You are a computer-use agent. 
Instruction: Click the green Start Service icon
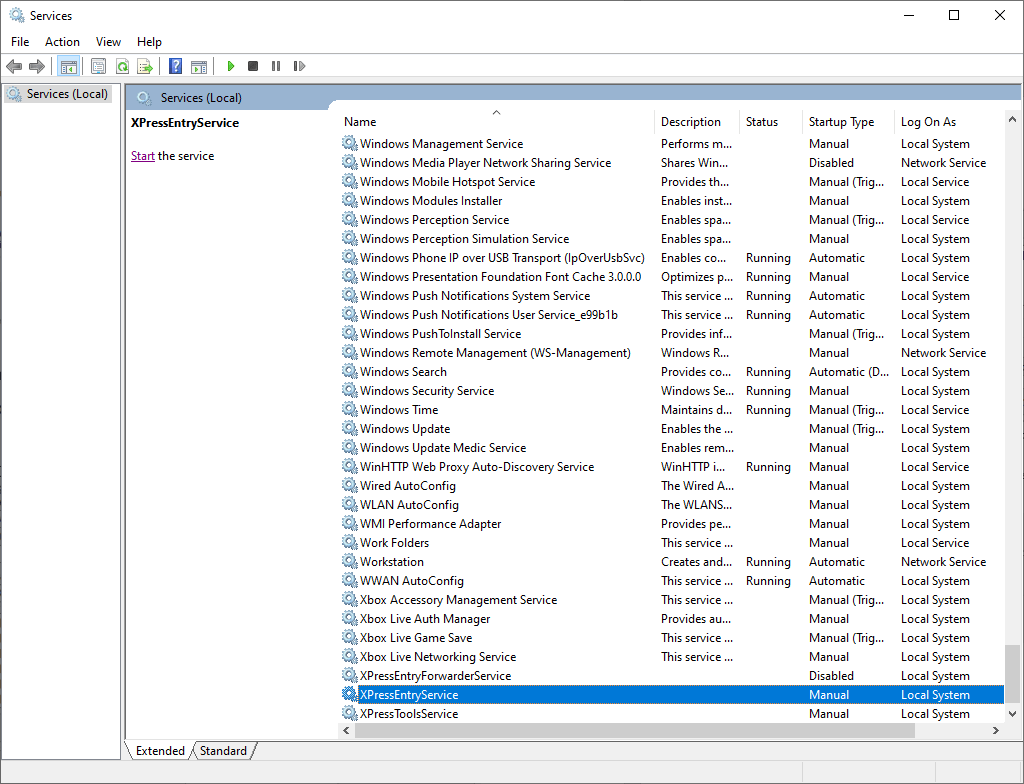click(x=231, y=66)
